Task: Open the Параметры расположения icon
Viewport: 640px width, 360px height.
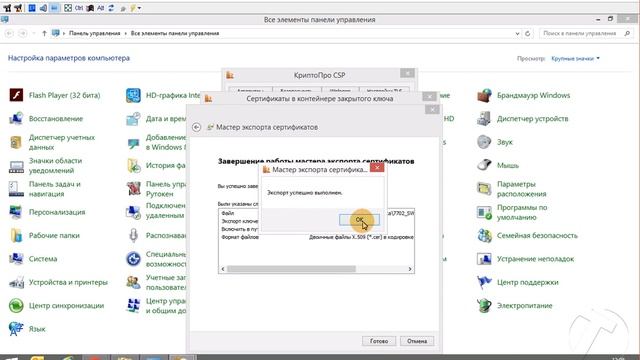Action: click(x=484, y=189)
